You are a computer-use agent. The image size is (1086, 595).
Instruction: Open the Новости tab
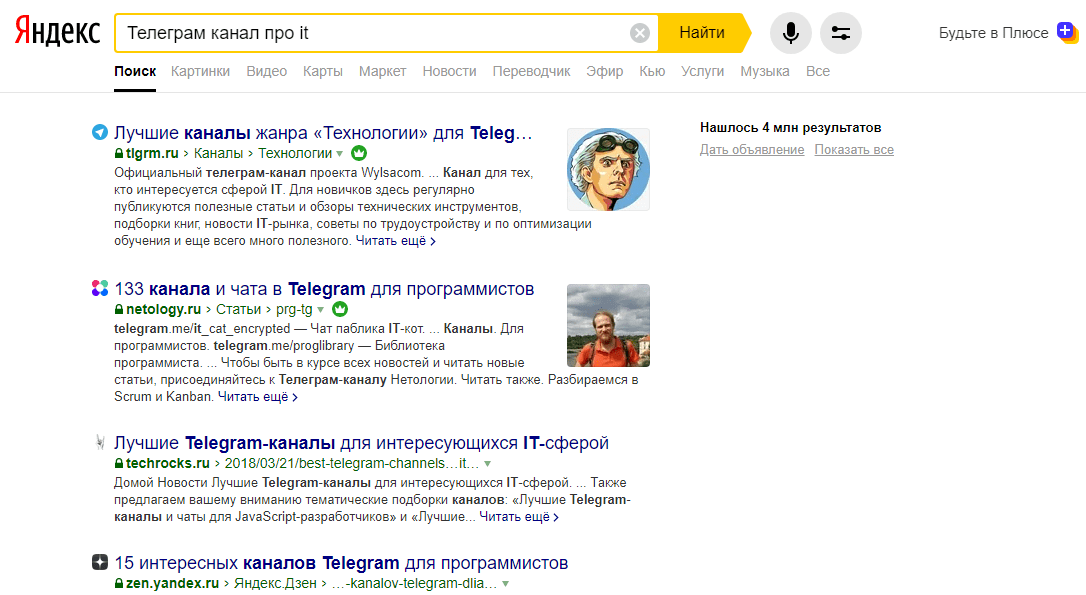pyautogui.click(x=449, y=71)
